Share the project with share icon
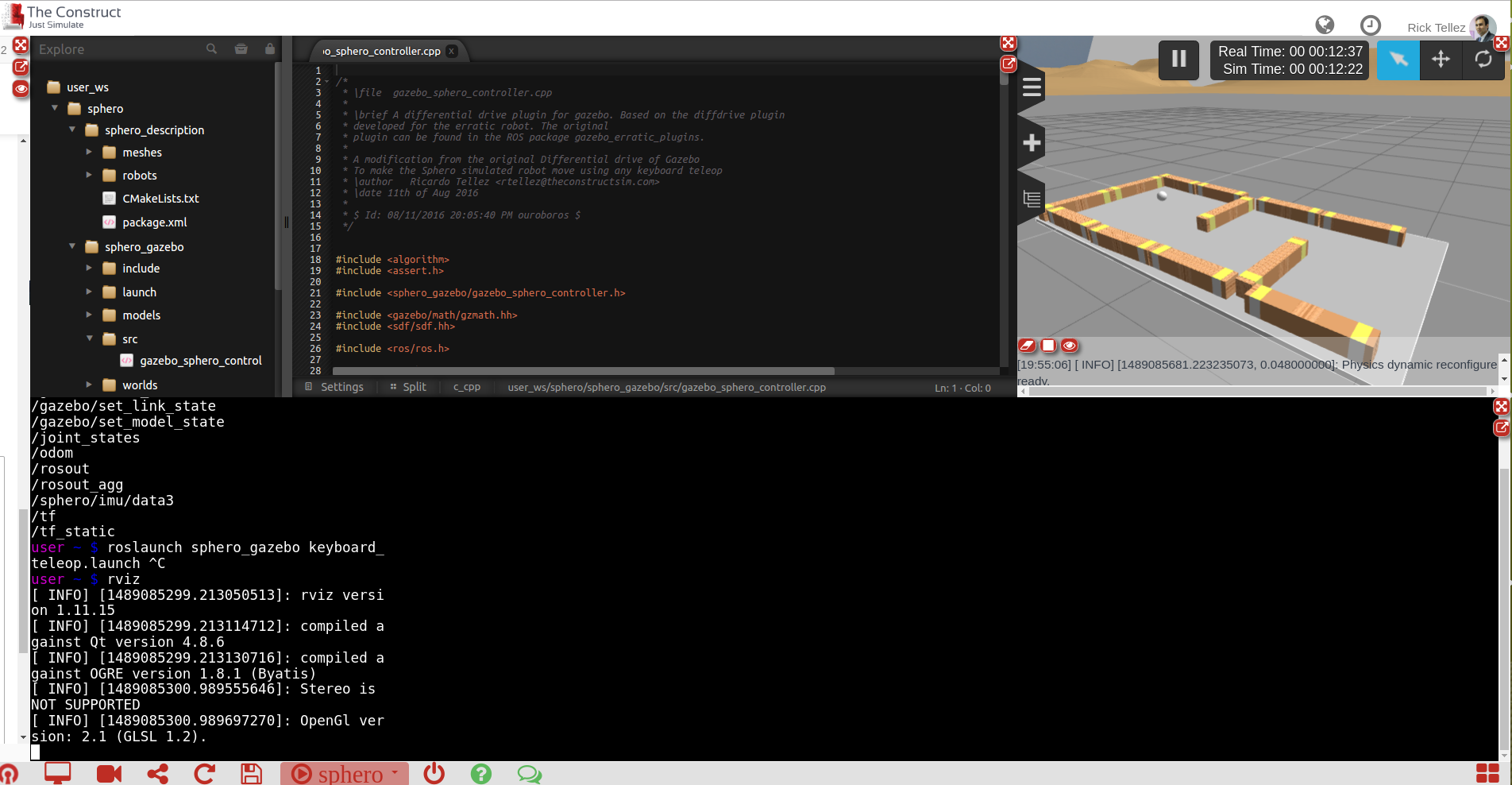The image size is (1512, 785). (157, 774)
